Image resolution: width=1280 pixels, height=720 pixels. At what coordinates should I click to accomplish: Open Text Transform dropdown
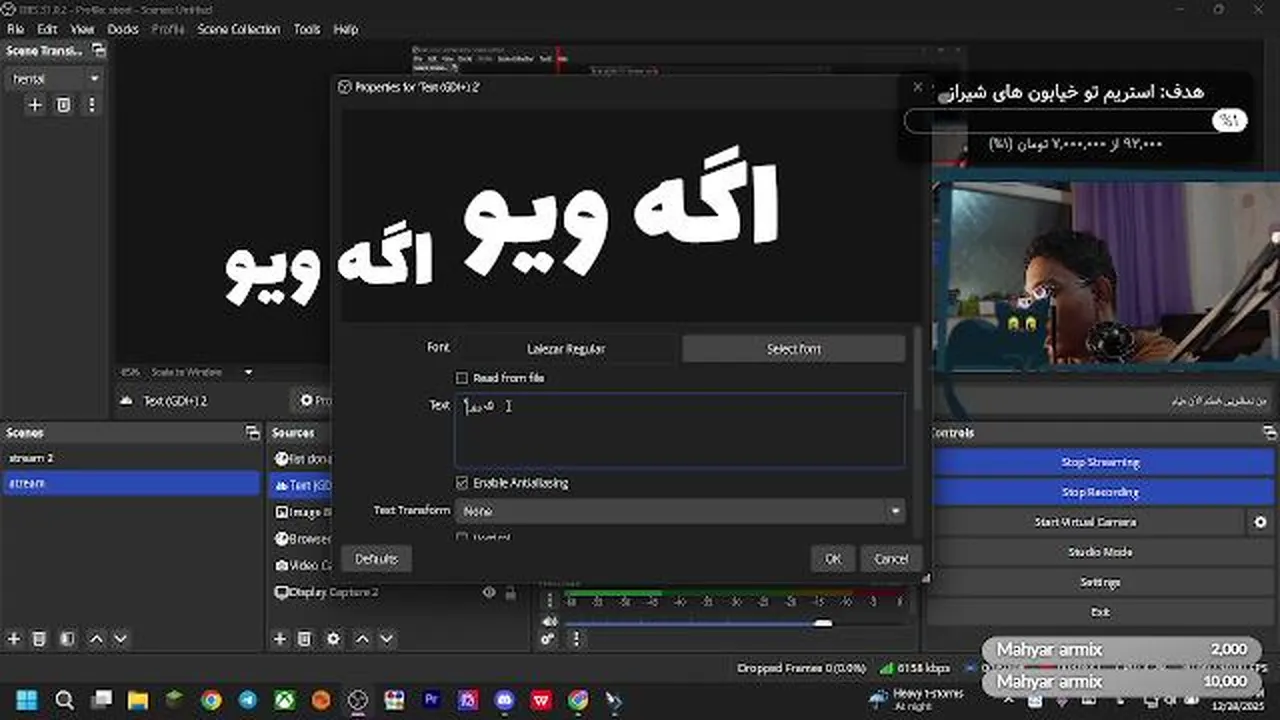pos(680,511)
